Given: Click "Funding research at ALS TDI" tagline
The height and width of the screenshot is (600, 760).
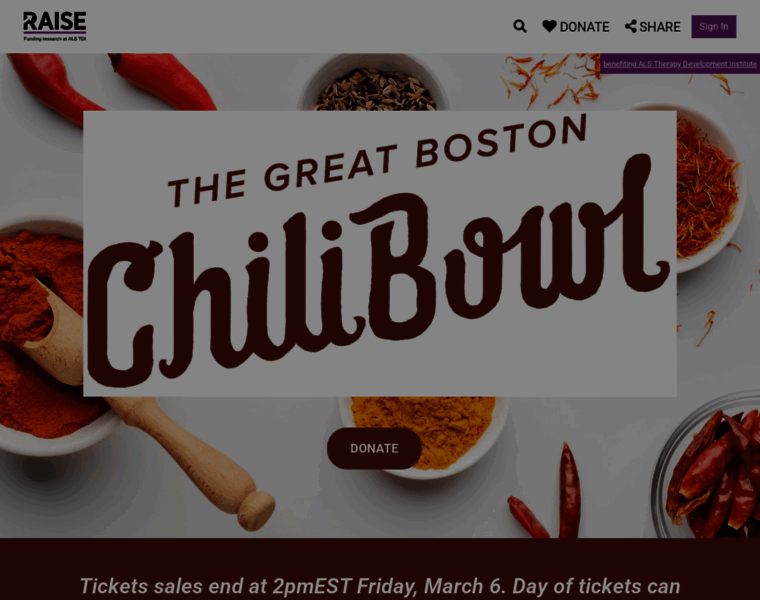Looking at the screenshot, I should 55,38.
